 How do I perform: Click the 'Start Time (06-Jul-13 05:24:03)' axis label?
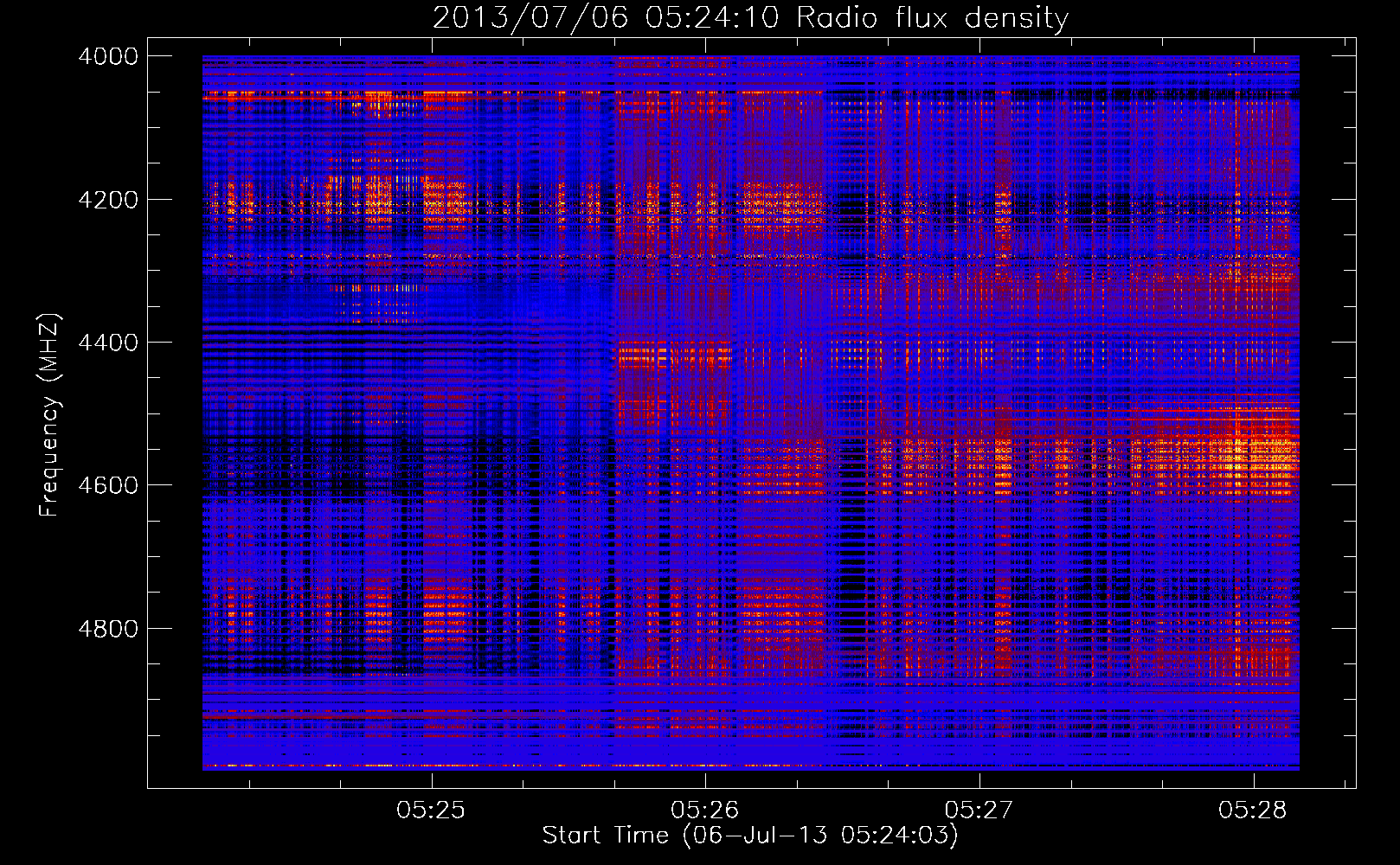click(x=750, y=836)
